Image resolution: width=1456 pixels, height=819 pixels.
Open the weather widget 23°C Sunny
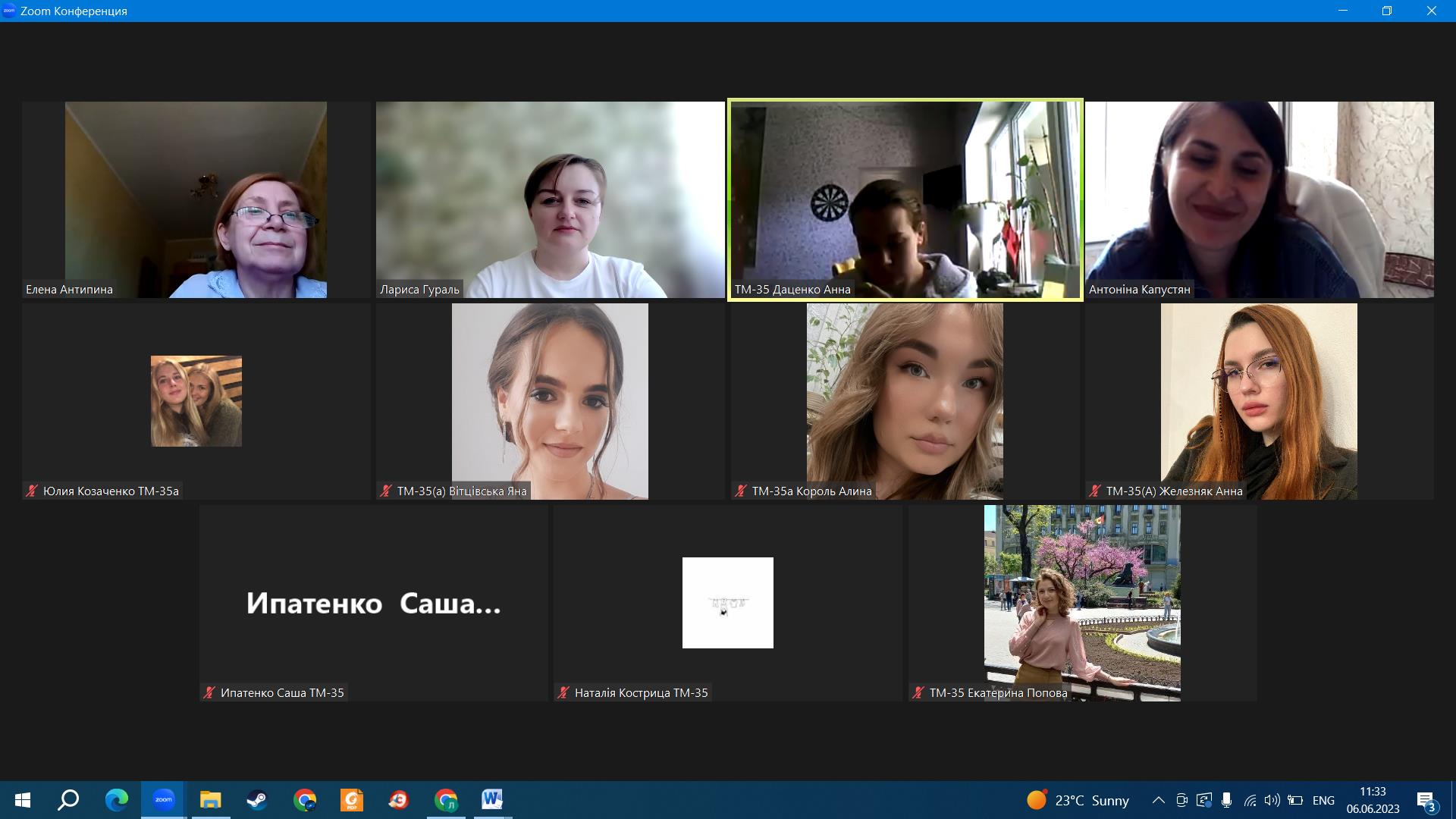(1078, 800)
